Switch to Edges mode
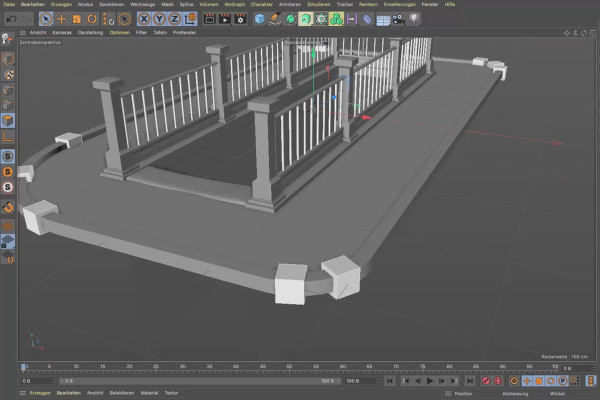 pyautogui.click(x=8, y=105)
